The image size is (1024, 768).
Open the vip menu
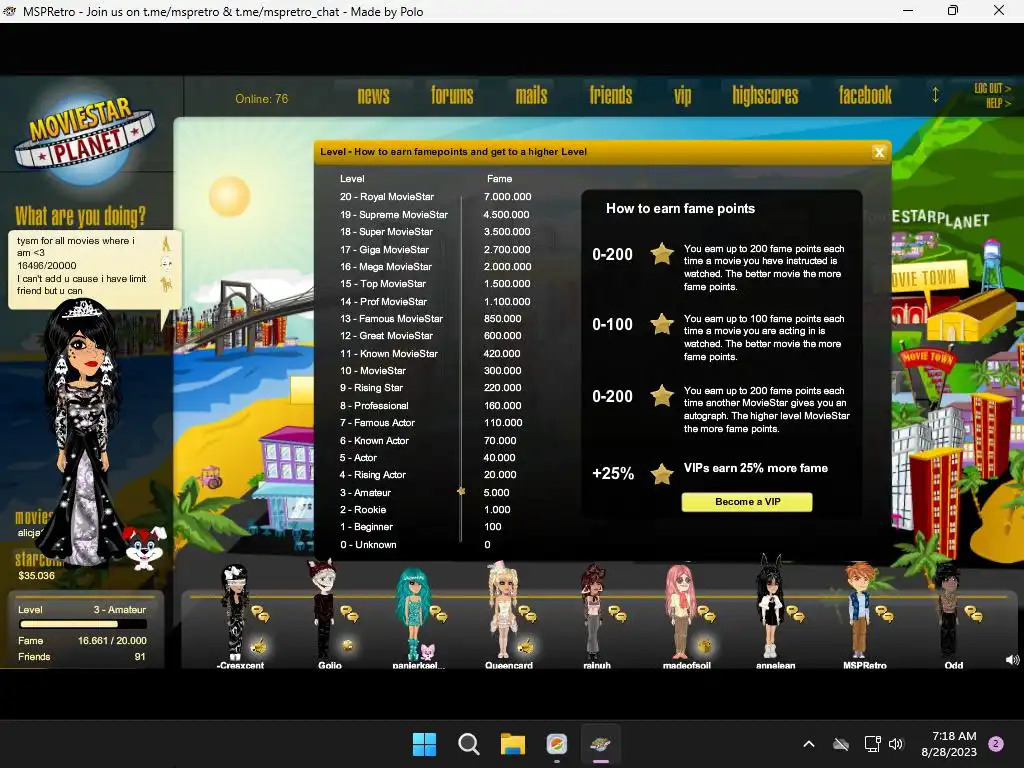tap(682, 96)
